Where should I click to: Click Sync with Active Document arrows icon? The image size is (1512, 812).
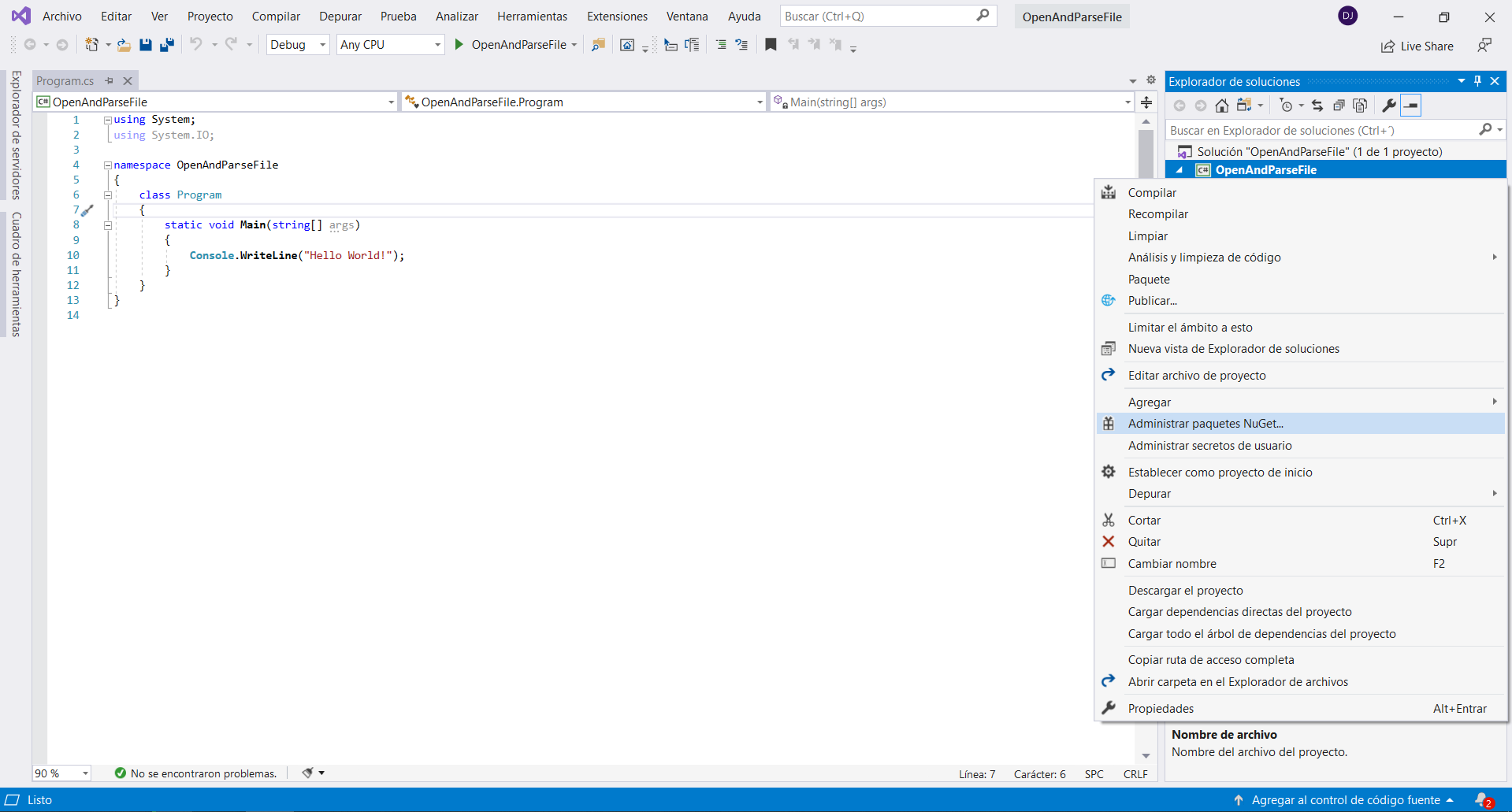[x=1317, y=106]
